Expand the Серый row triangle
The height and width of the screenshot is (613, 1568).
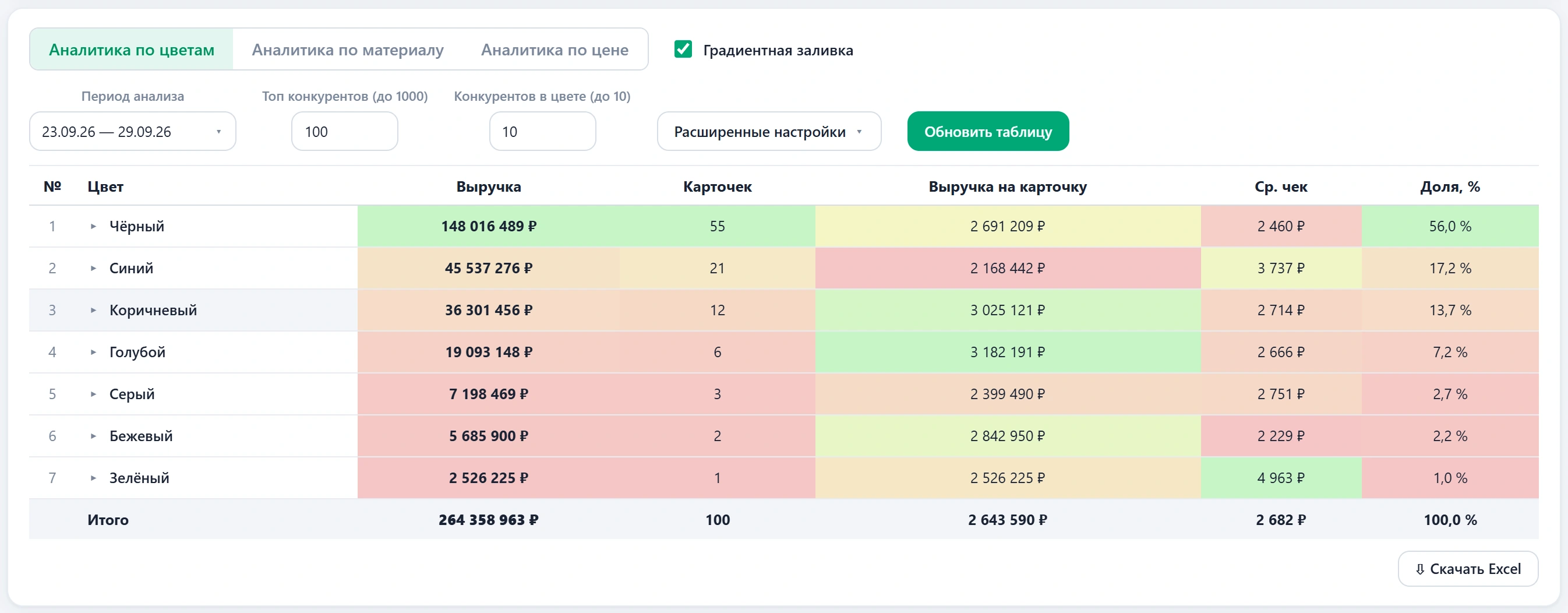coord(93,394)
